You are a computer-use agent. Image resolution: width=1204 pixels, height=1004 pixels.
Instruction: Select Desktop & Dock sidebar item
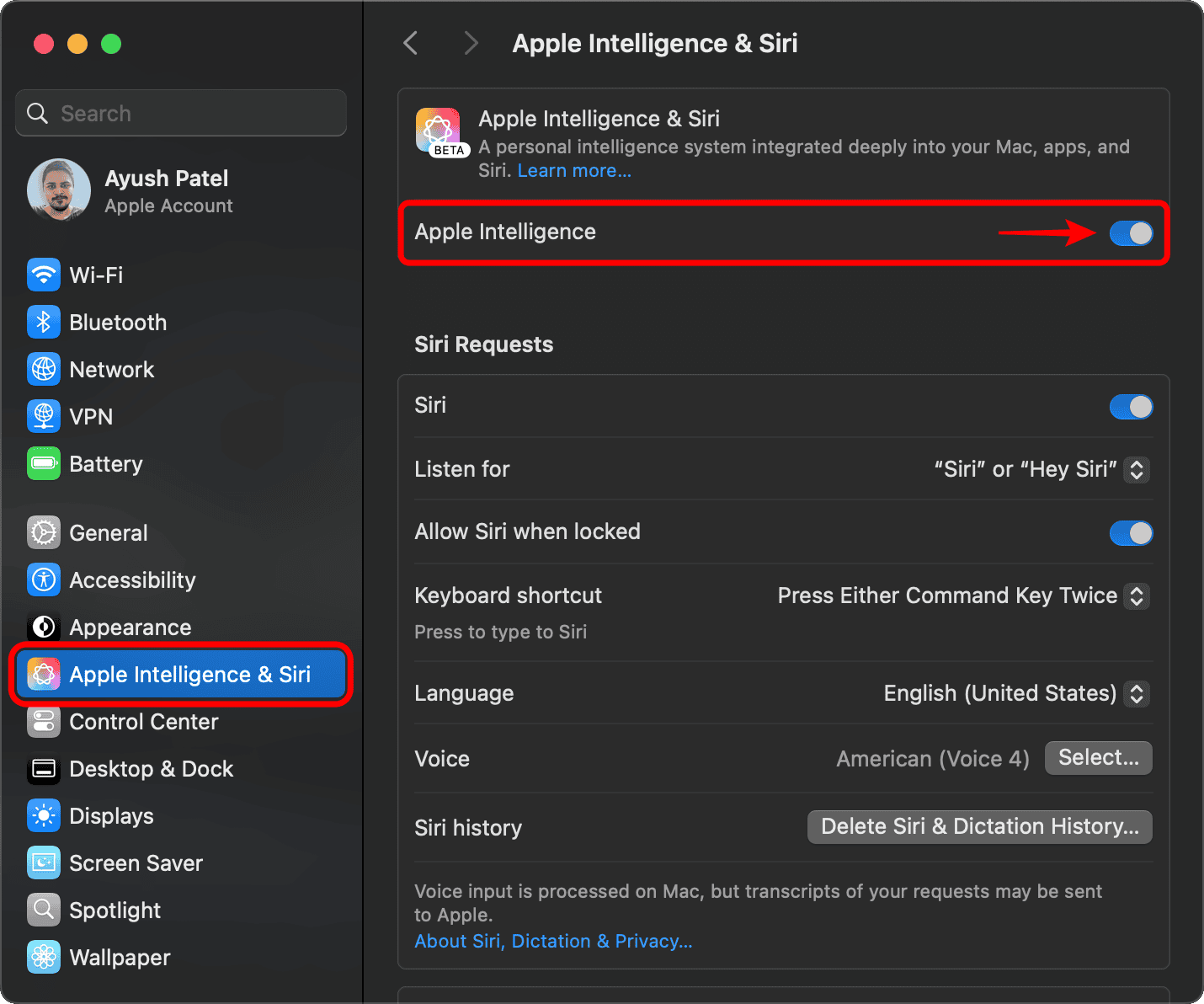(152, 769)
